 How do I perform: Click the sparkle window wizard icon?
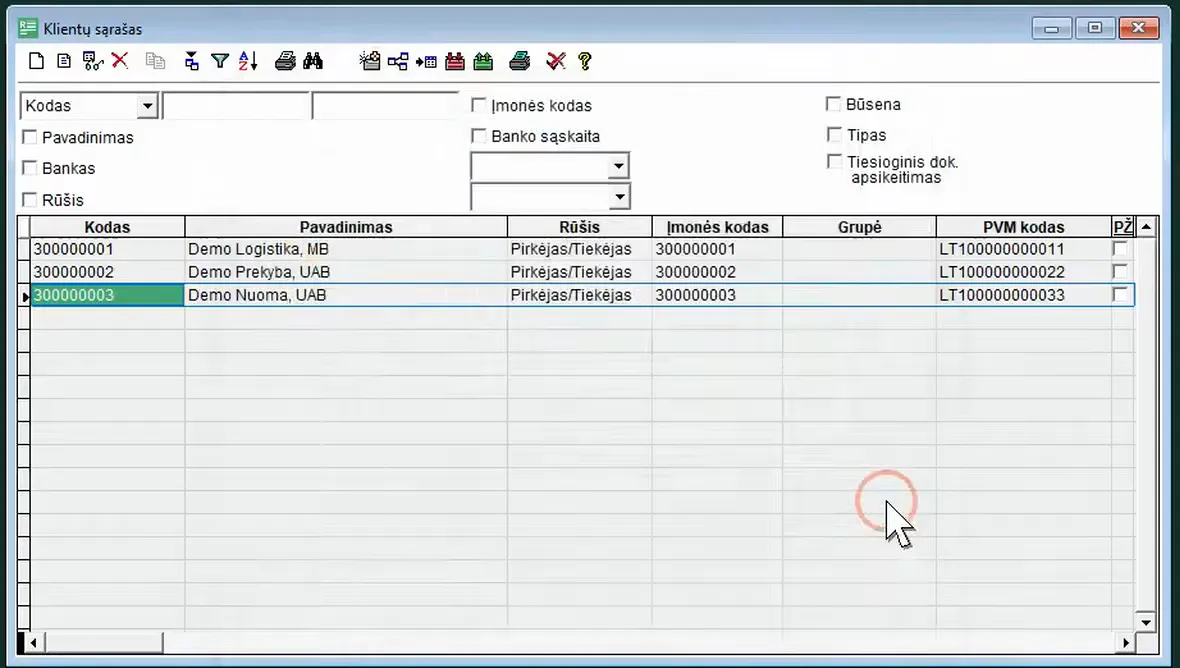click(x=370, y=61)
